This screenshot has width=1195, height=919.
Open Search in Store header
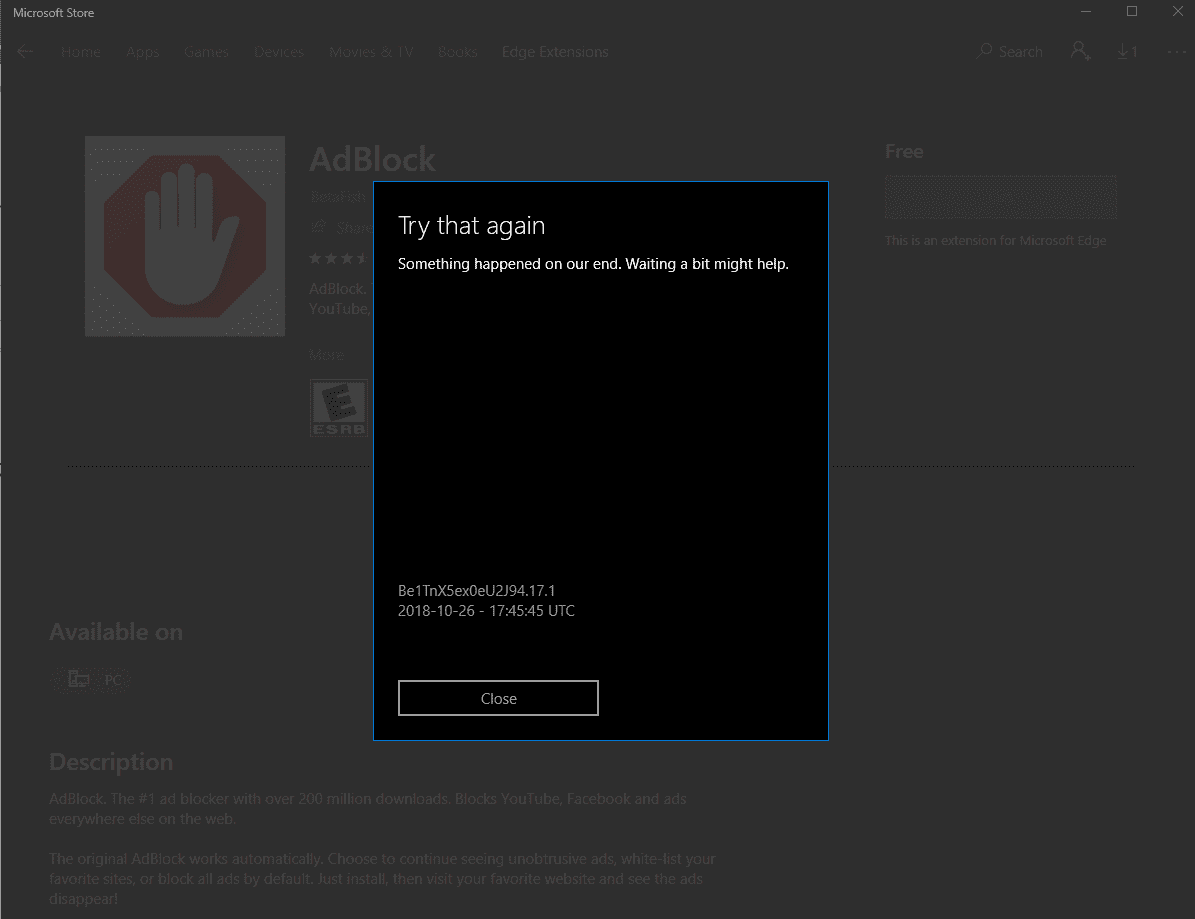point(1009,52)
